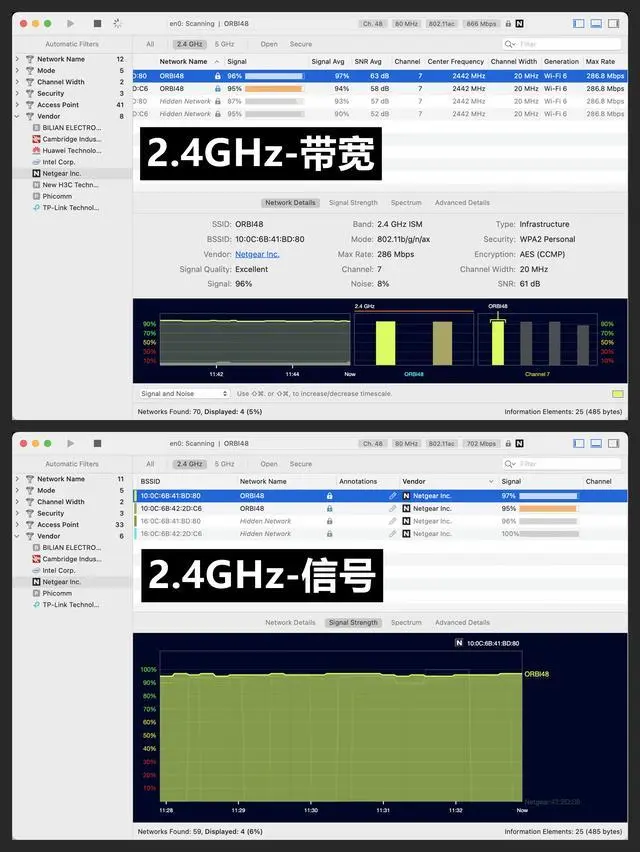Click lock icon in 10:0C:6B:42:2D:C6 row, bottom window
This screenshot has width=640, height=852.
[329, 509]
